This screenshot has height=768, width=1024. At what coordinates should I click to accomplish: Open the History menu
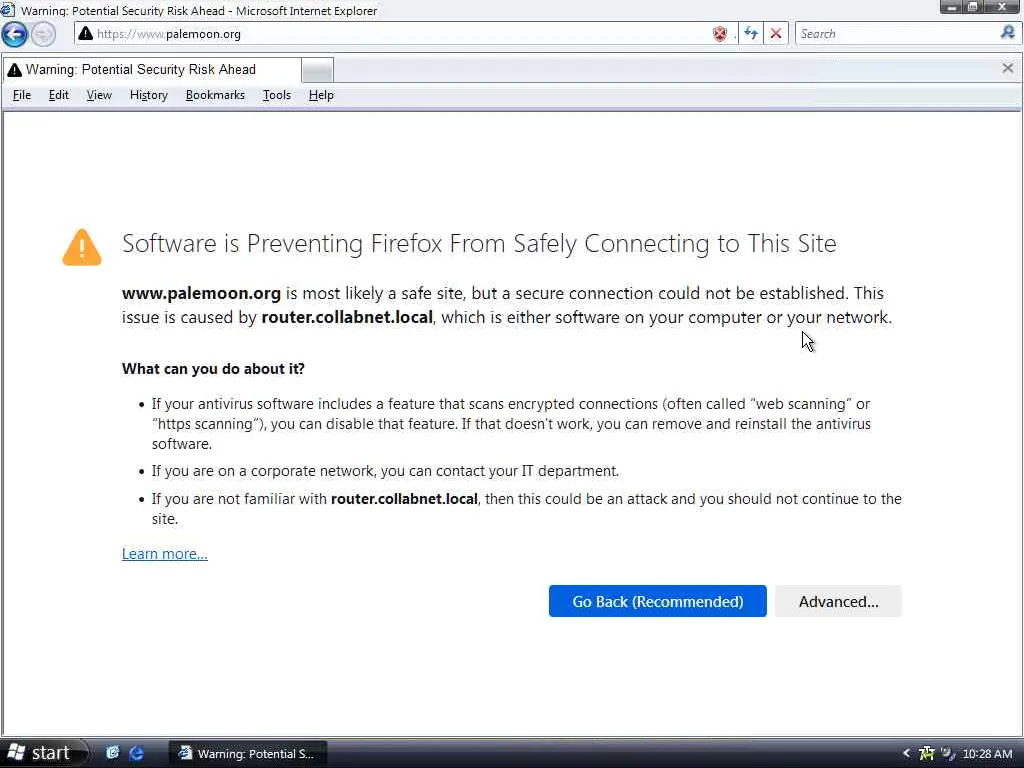[148, 95]
